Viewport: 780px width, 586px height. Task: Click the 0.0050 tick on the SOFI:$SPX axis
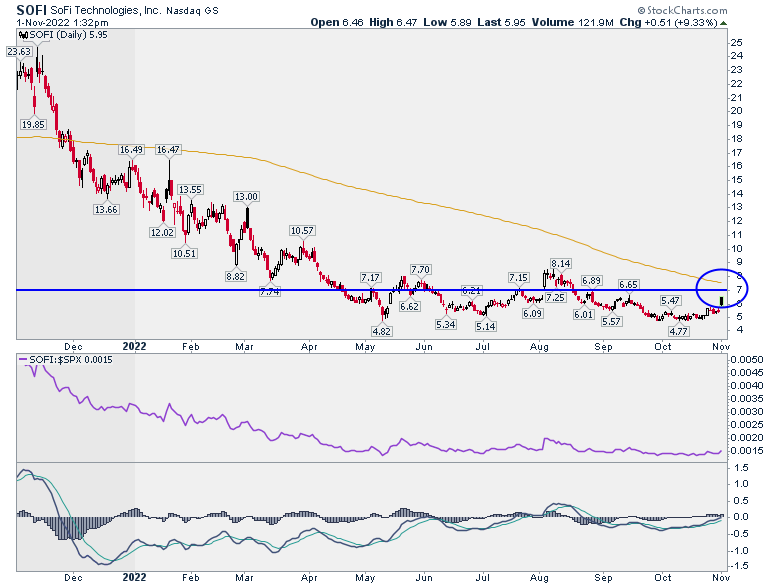(x=747, y=360)
